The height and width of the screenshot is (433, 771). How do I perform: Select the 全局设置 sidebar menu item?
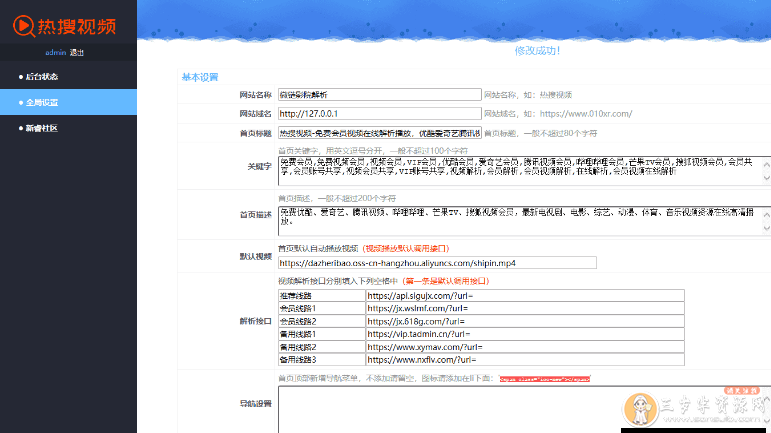tap(42, 102)
